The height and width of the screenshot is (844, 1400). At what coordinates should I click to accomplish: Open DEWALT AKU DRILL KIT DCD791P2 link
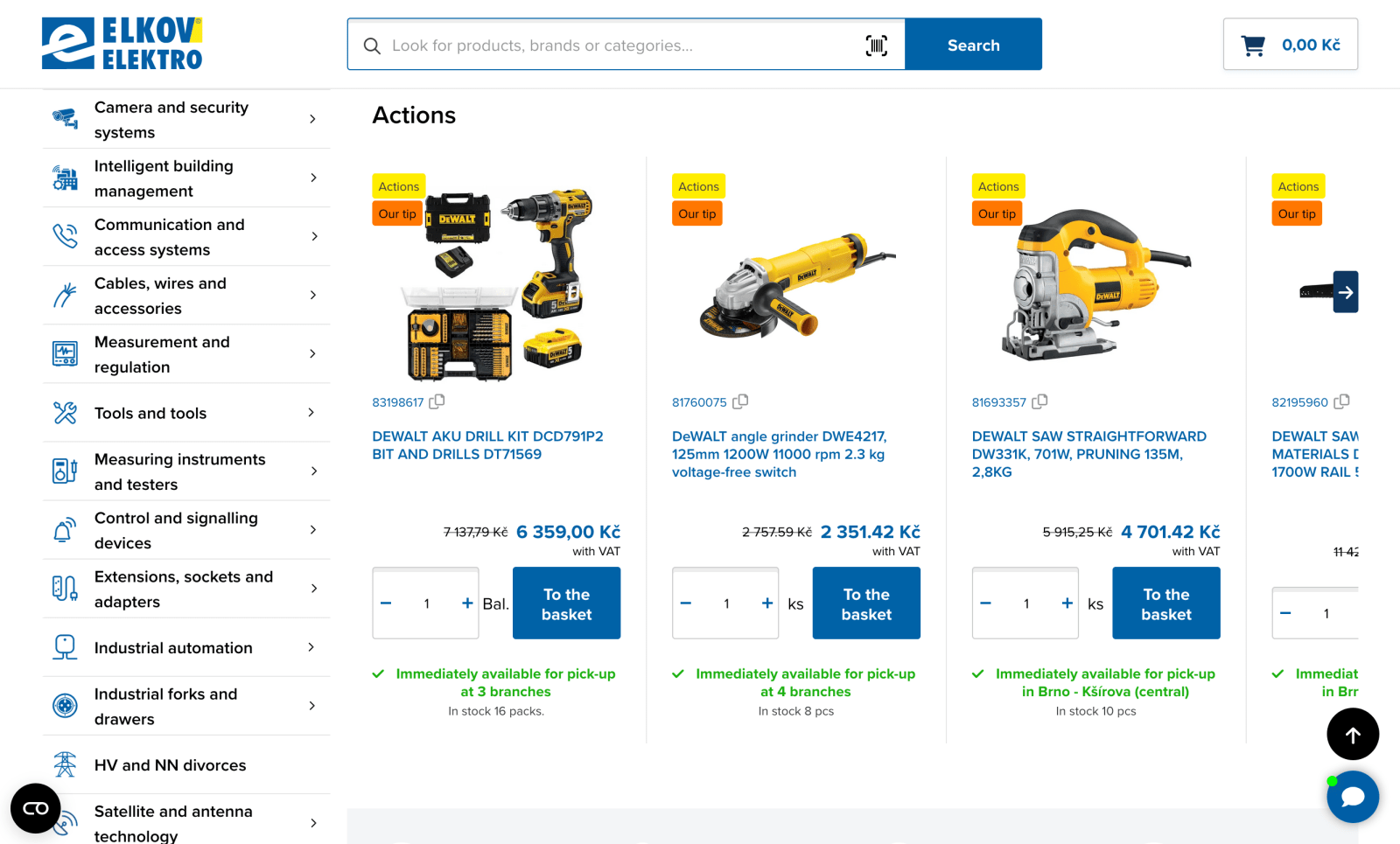click(487, 445)
